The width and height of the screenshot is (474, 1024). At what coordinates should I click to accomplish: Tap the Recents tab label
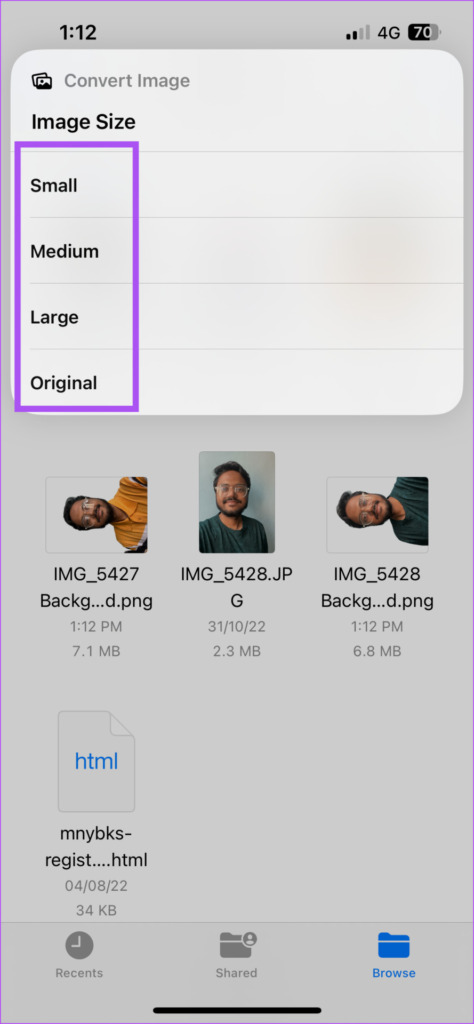79,973
